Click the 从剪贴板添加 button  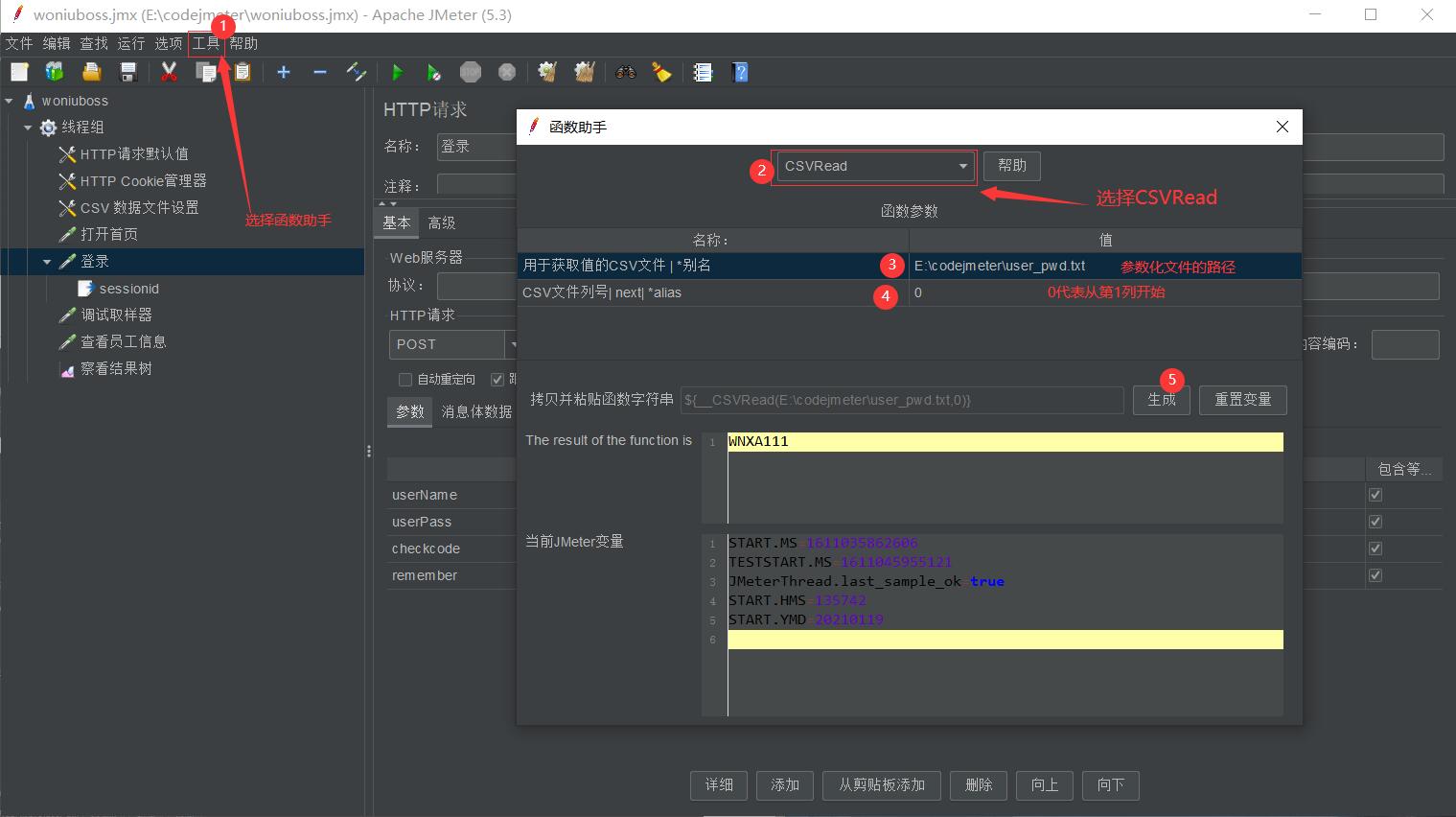[x=882, y=785]
